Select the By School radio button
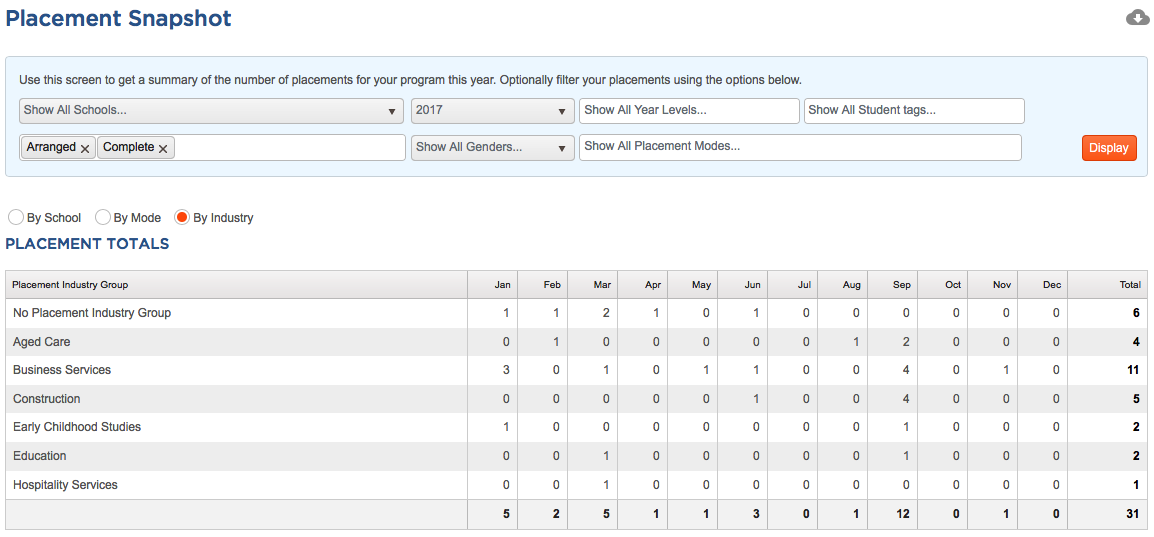 [x=15, y=218]
